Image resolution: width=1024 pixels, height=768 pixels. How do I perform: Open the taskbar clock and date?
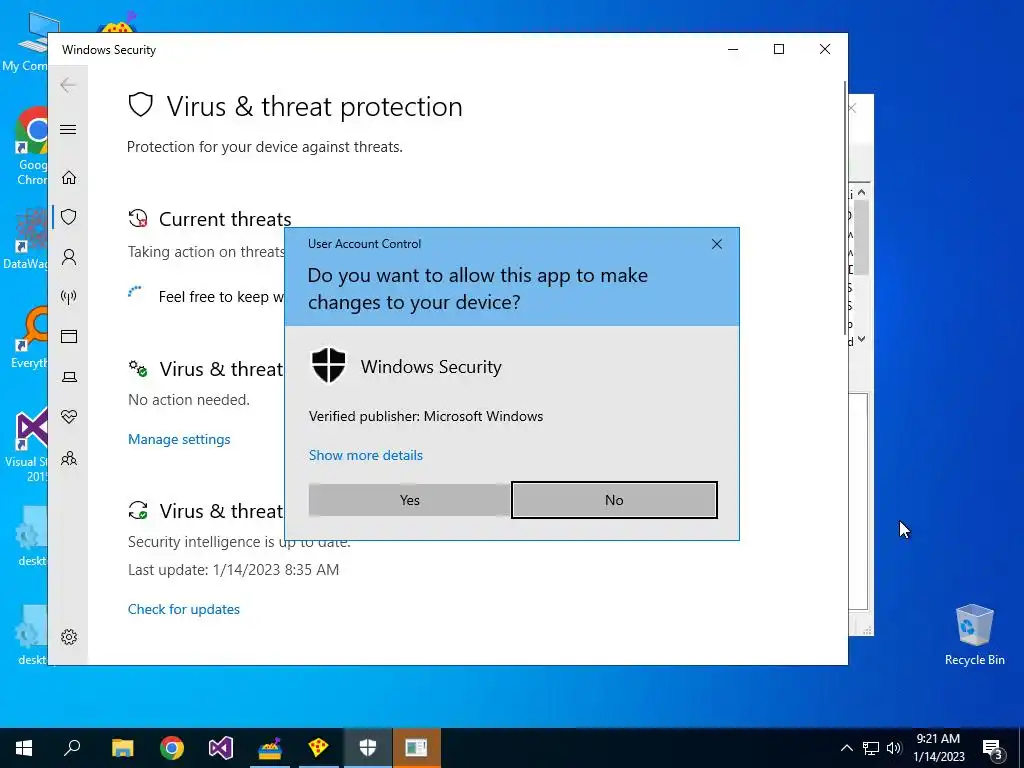pyautogui.click(x=938, y=748)
